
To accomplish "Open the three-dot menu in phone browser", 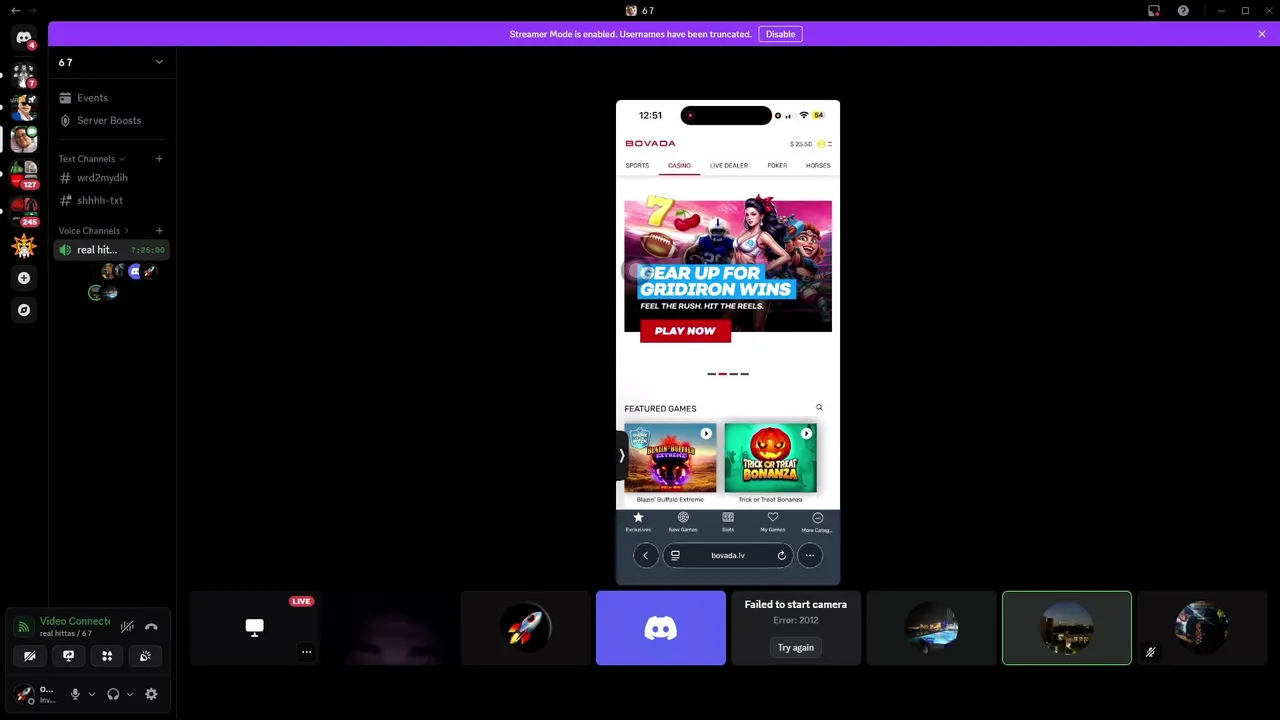I will pos(810,556).
